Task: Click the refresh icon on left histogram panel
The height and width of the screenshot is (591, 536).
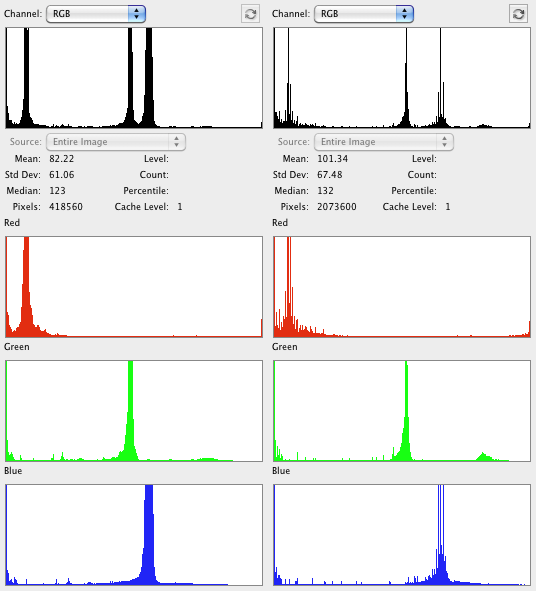Action: click(250, 14)
